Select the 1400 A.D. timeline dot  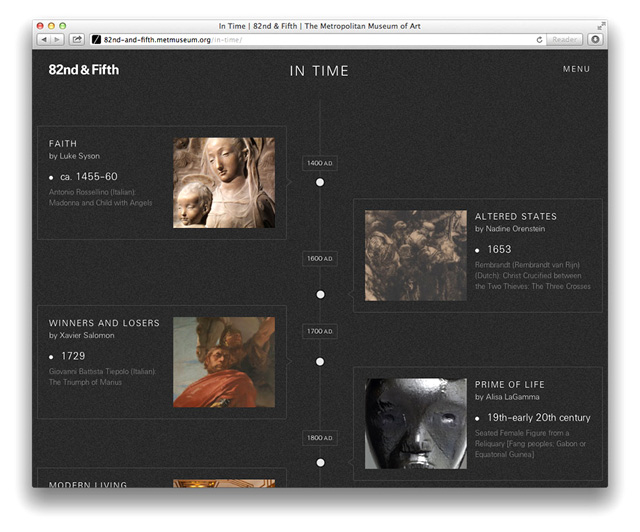(x=320, y=182)
